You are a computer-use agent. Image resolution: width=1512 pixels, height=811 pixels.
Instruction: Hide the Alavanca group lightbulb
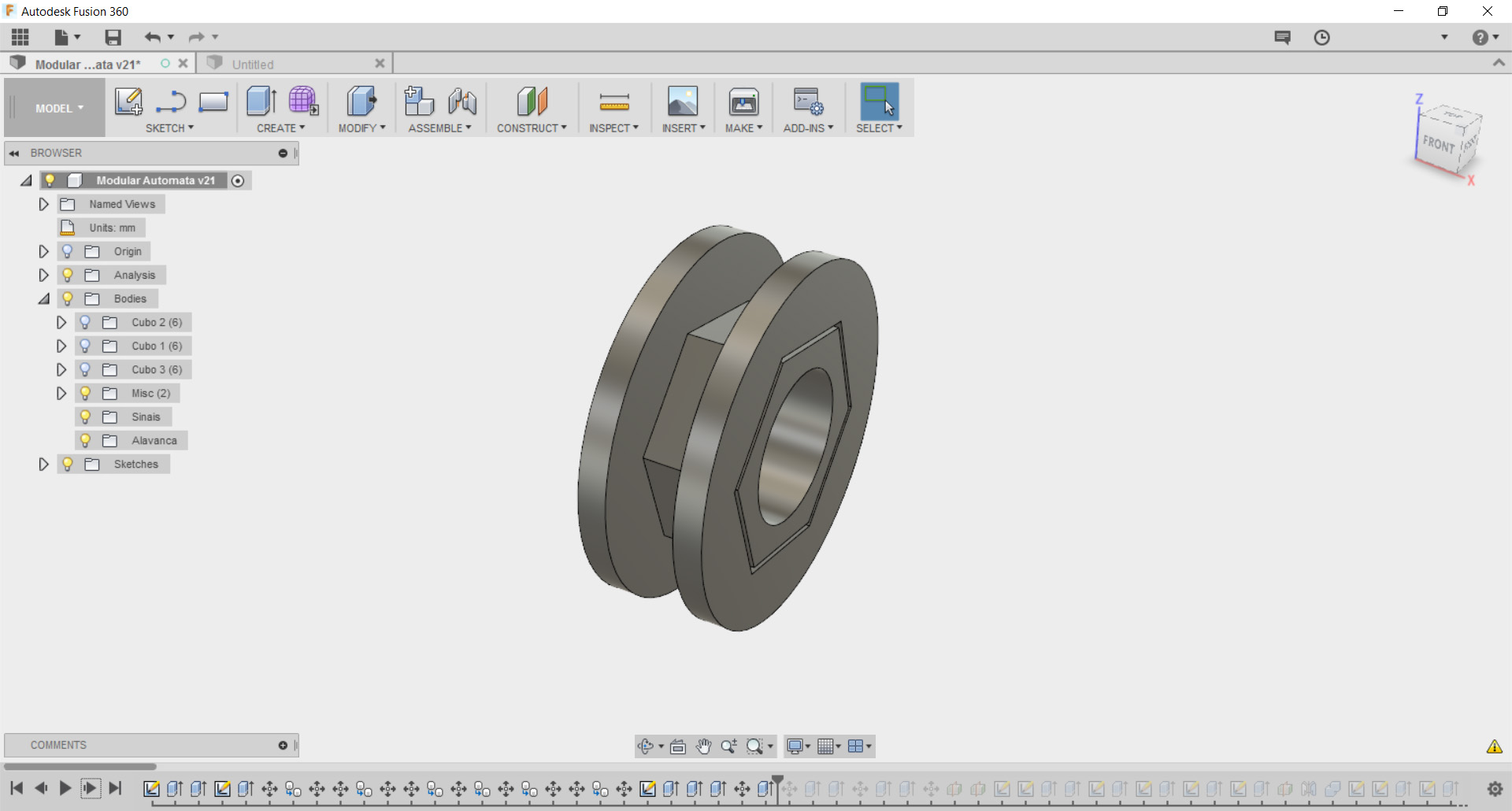tap(86, 440)
